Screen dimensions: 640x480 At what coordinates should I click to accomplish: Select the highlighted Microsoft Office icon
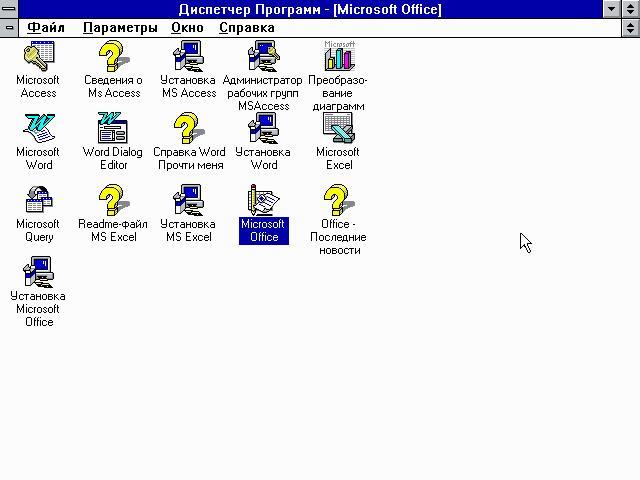tap(264, 200)
